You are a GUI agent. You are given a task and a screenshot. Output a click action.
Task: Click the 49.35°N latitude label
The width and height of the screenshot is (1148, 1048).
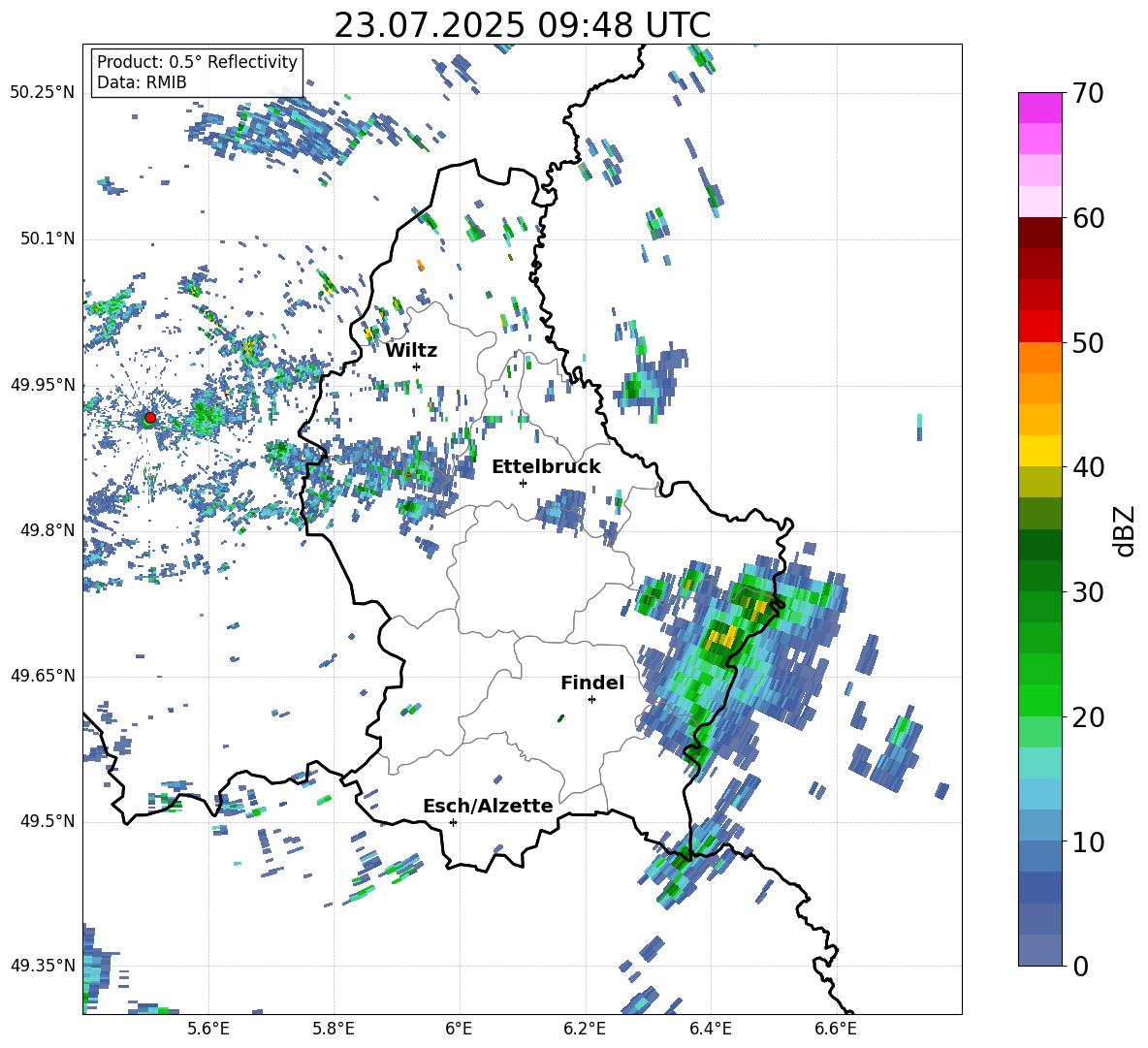tap(43, 966)
